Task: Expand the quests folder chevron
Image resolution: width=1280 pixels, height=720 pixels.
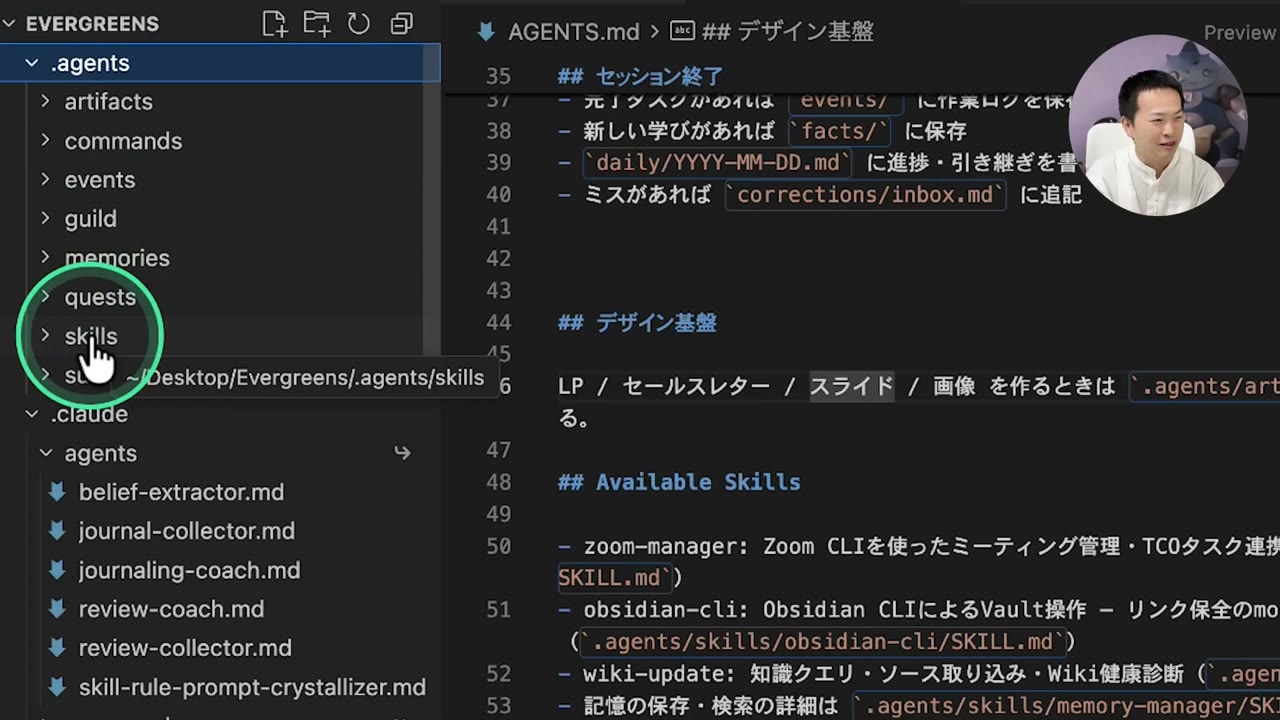Action: coord(45,296)
